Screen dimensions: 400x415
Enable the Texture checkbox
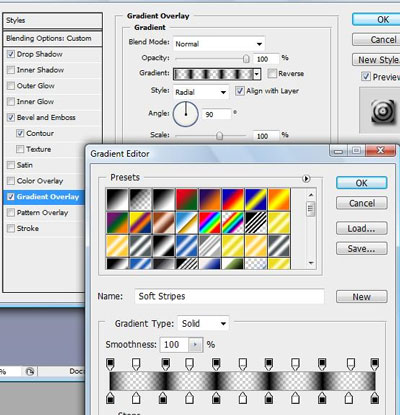point(20,149)
